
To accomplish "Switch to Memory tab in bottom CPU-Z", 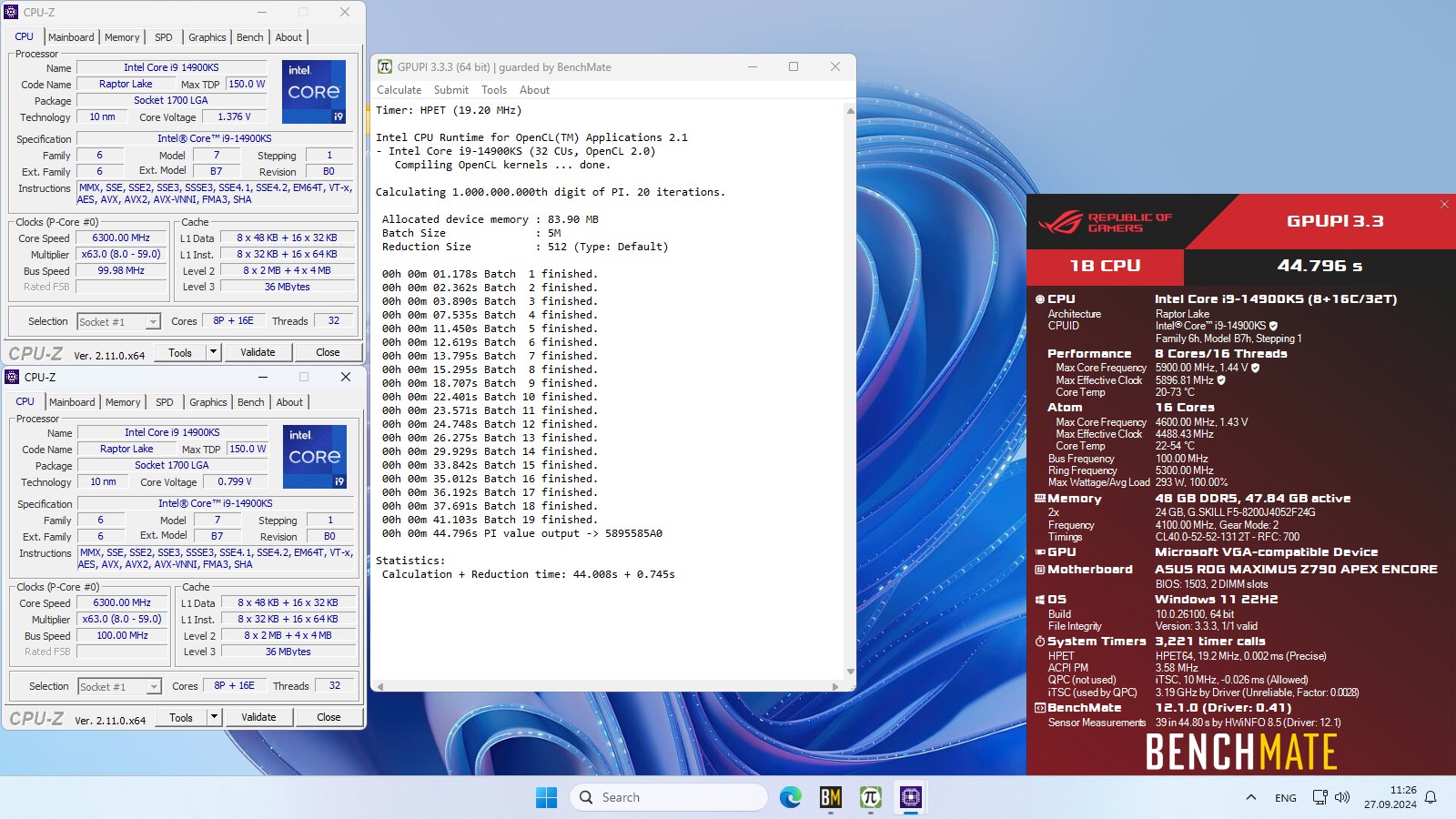I will click(x=123, y=402).
